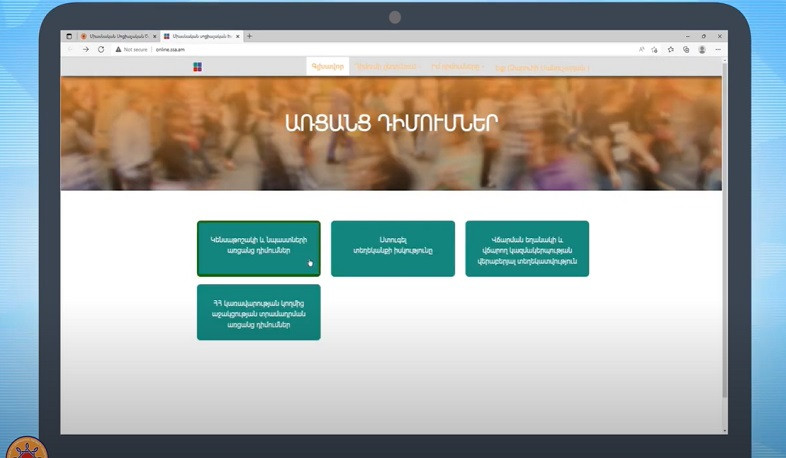
Task: Open the Collections icon
Action: pos(686,50)
